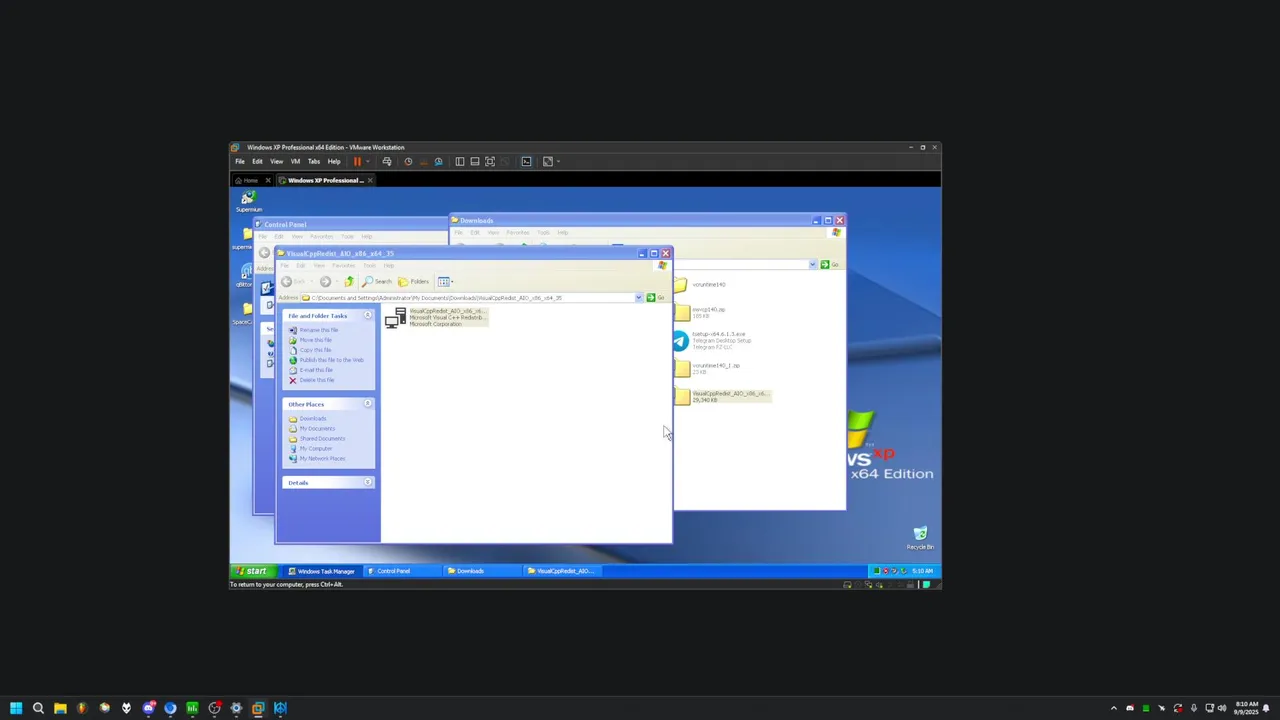Toggle the VMware library sidebar view
This screenshot has height=720, width=1280.
point(460,161)
